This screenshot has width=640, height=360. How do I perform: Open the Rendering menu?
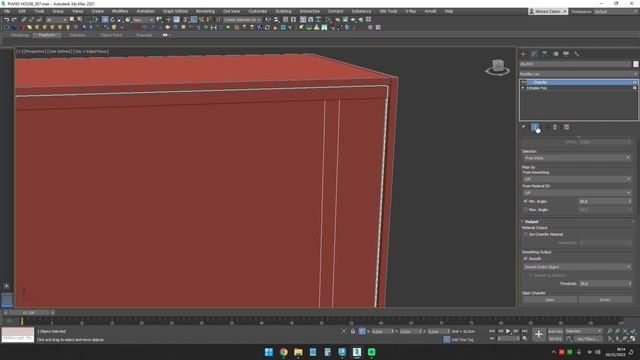(205, 11)
